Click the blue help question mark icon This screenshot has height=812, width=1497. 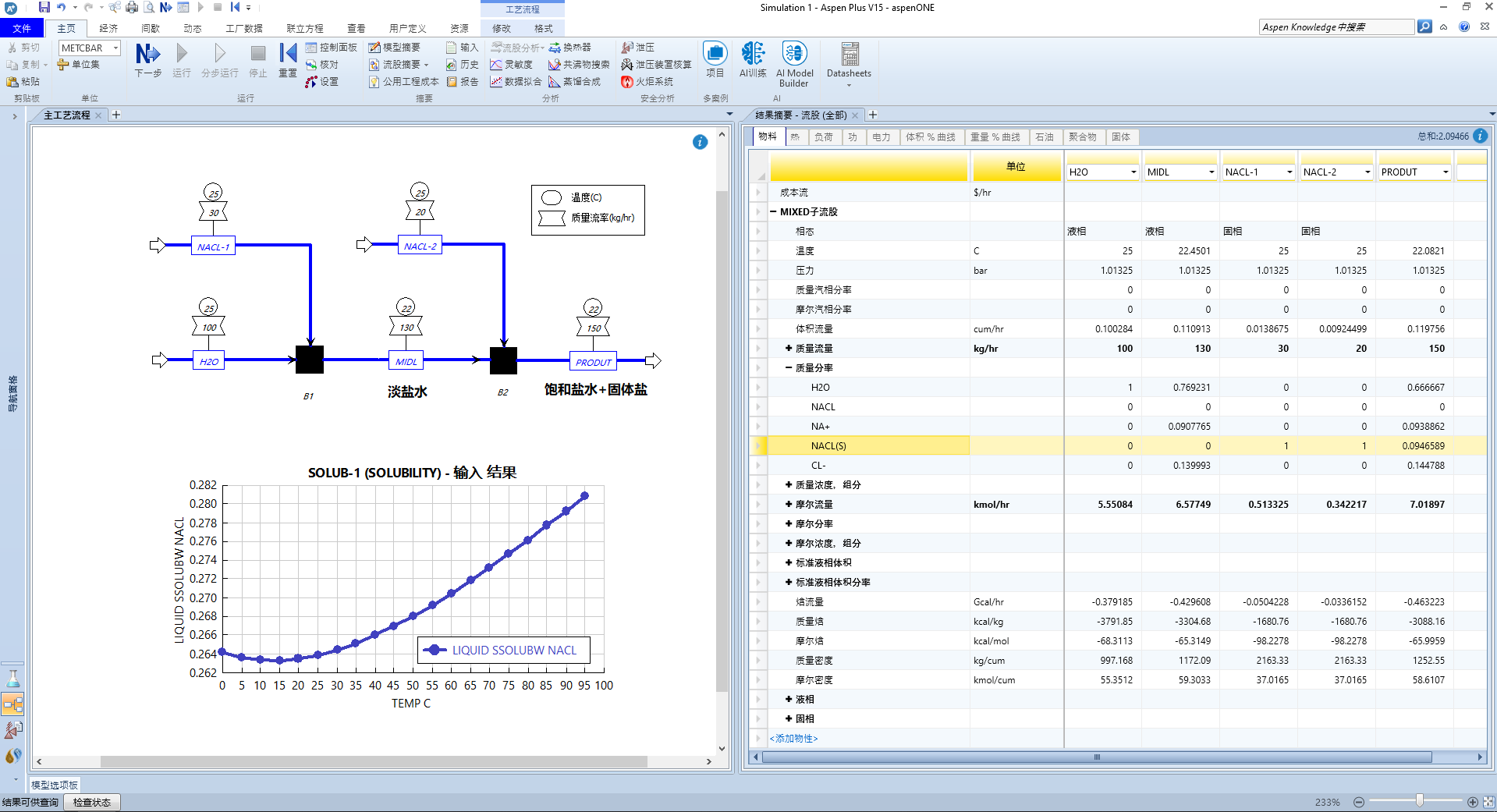tap(1464, 27)
